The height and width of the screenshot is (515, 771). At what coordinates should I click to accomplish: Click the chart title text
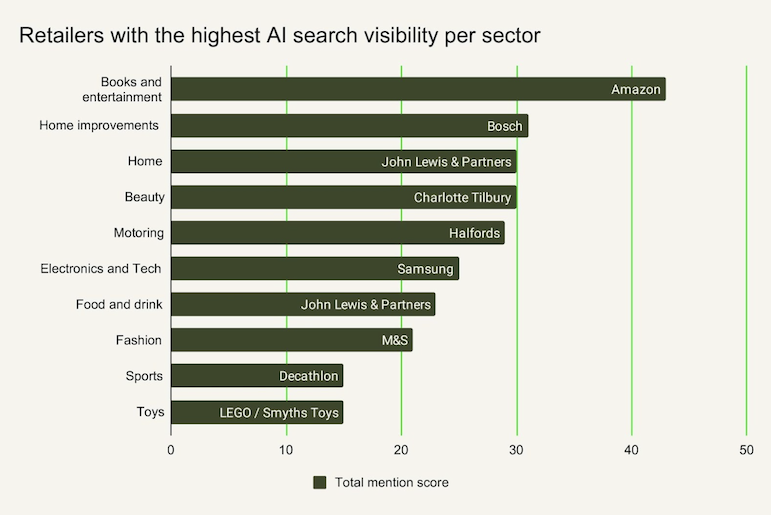click(280, 36)
